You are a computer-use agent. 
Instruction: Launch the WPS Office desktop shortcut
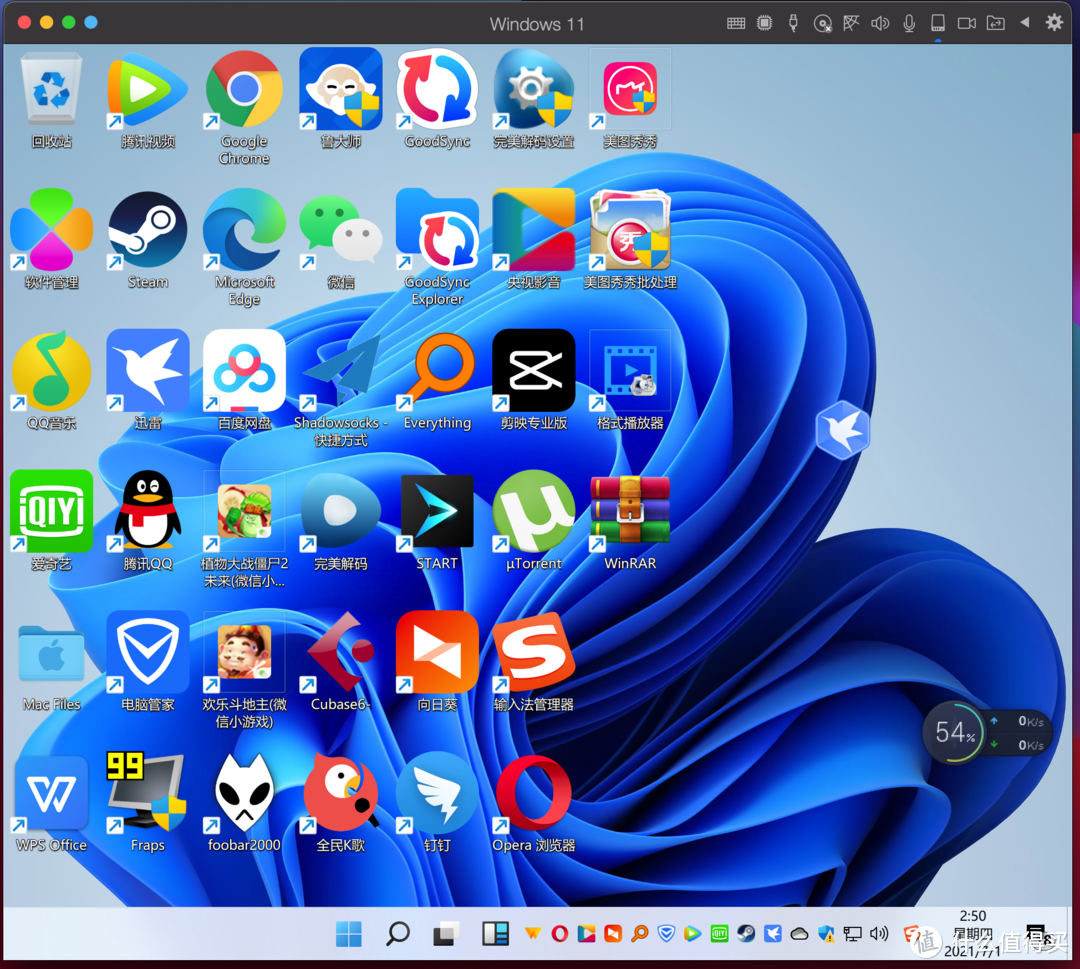point(51,794)
